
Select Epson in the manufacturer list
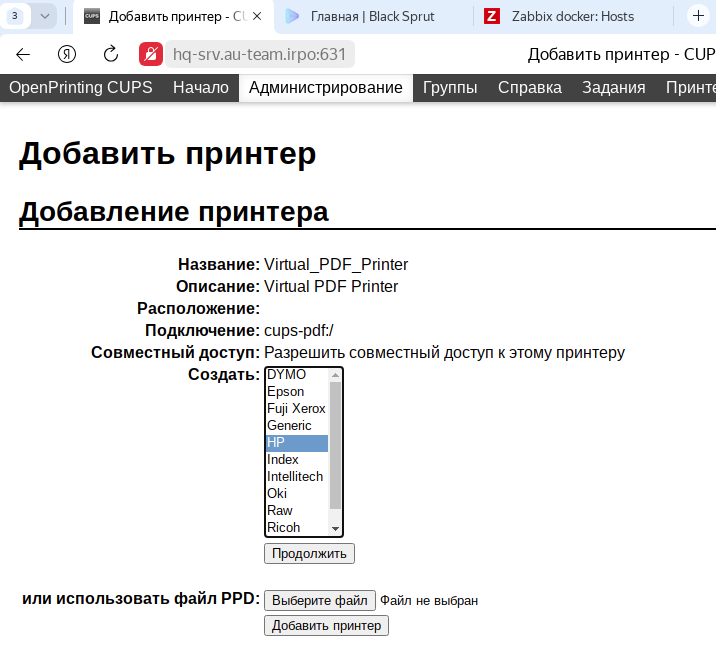click(286, 392)
